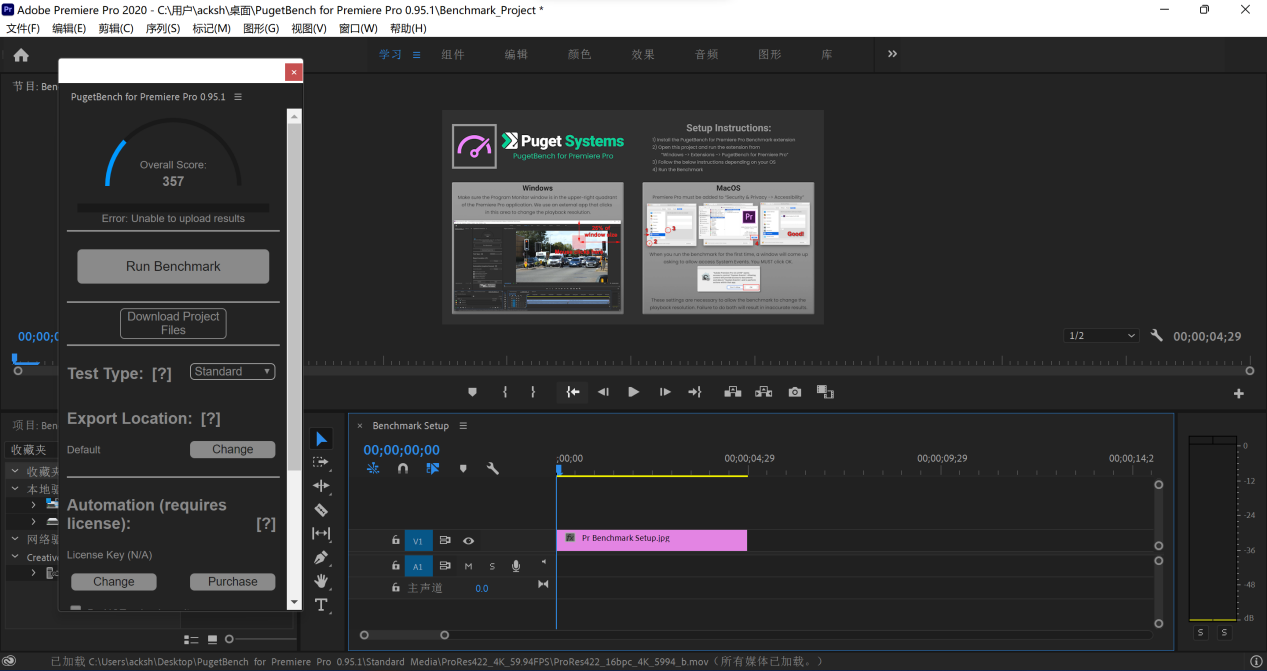The height and width of the screenshot is (671, 1267).
Task: Enable voice-over record on A1
Action: tap(516, 566)
